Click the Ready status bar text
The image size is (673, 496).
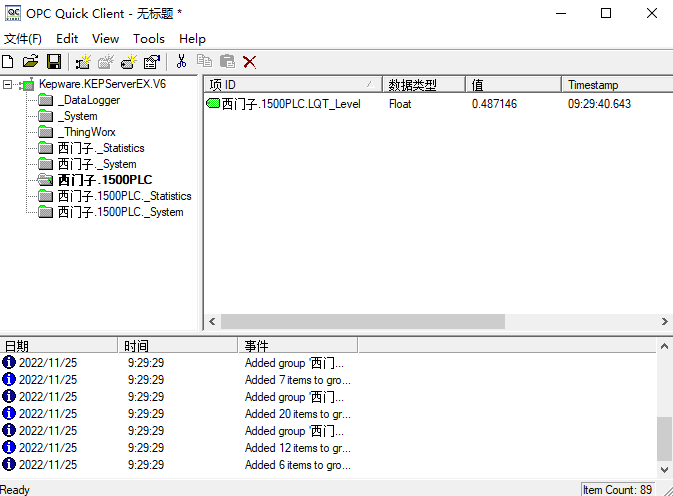pos(15,490)
